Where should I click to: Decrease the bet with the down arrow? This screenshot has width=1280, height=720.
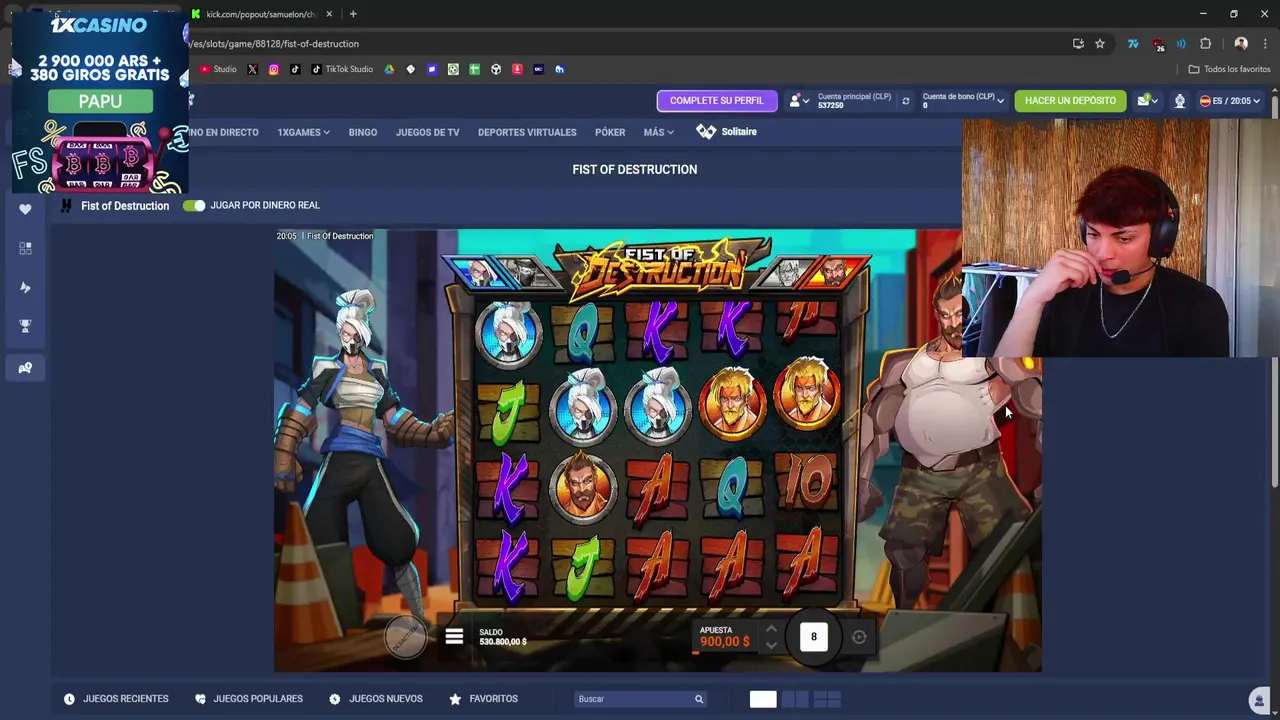(771, 646)
